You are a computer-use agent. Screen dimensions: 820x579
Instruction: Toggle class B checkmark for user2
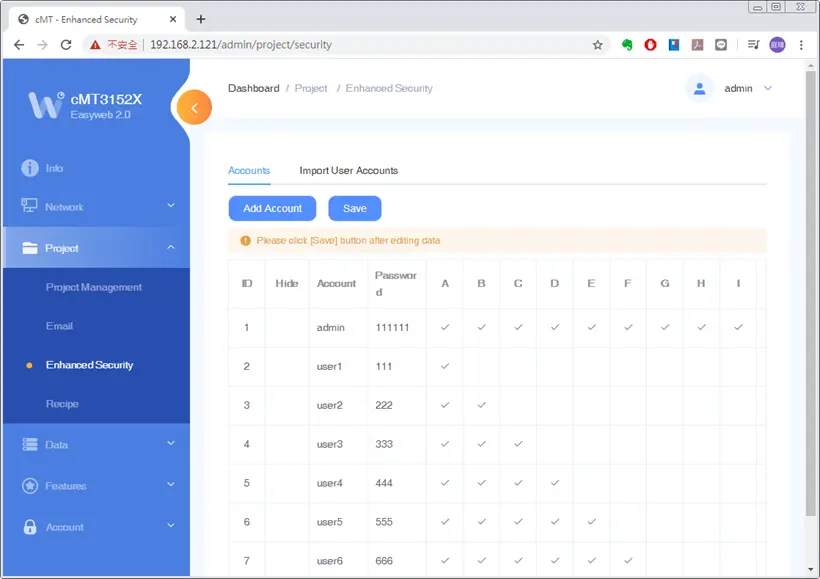(482, 405)
